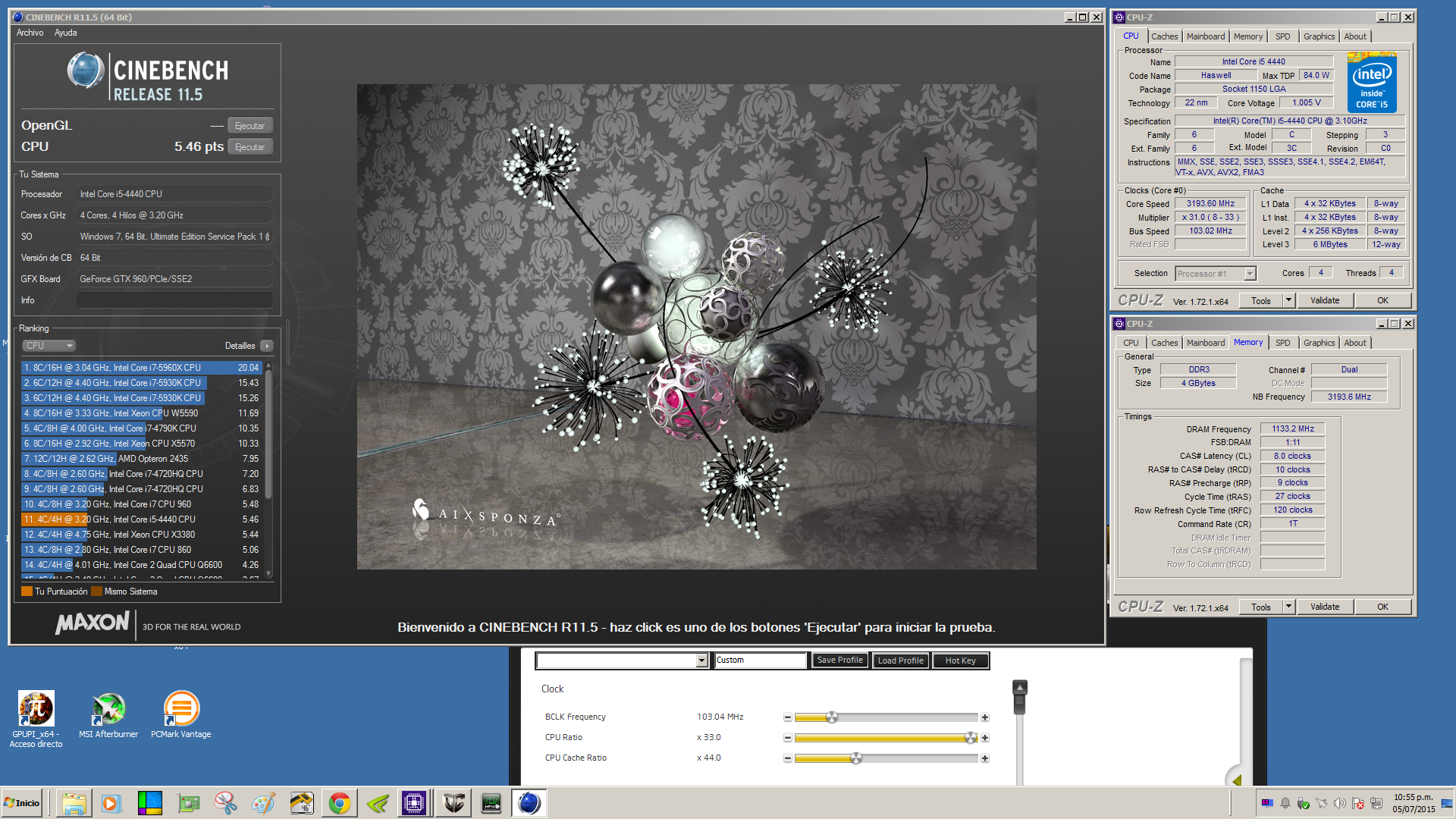Click OK in top CPU-Z window
The image size is (1456, 819).
(1382, 300)
